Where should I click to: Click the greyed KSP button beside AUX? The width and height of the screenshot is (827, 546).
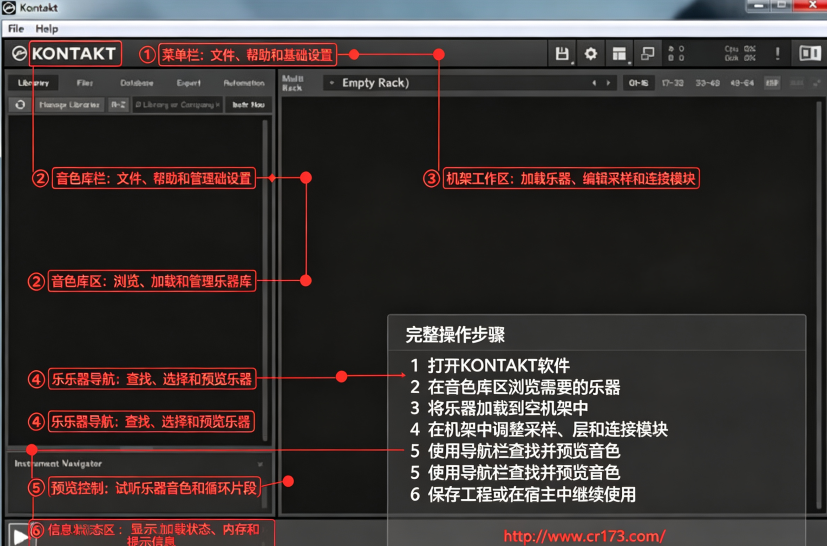click(796, 83)
